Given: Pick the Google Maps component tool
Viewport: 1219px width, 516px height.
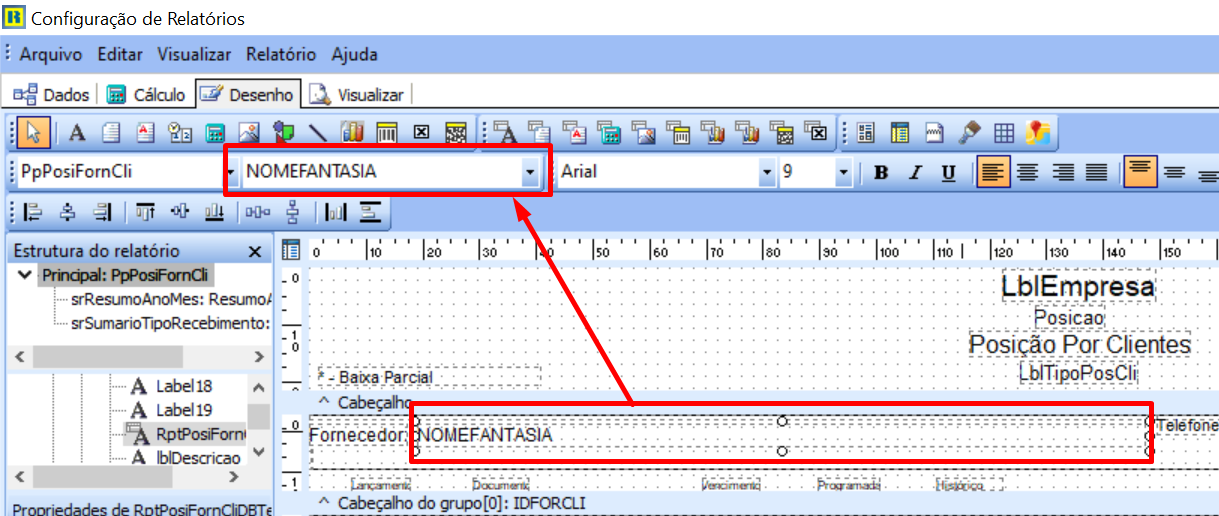Looking at the screenshot, I should point(1039,131).
